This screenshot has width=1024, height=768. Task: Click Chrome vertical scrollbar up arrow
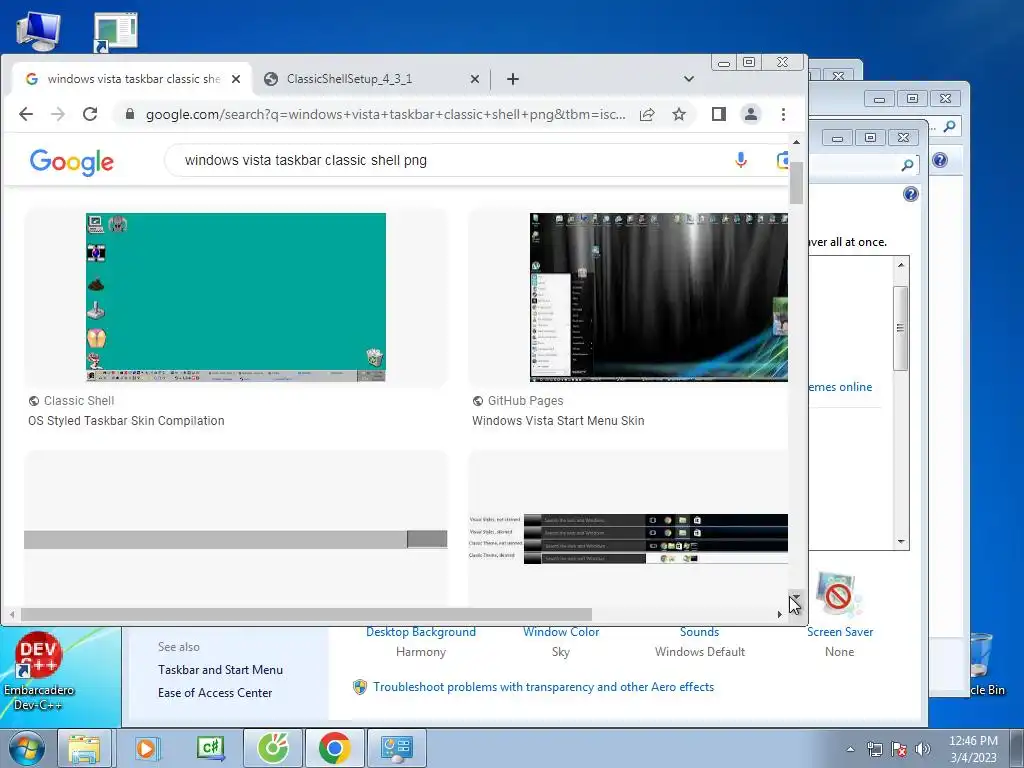pyautogui.click(x=796, y=142)
